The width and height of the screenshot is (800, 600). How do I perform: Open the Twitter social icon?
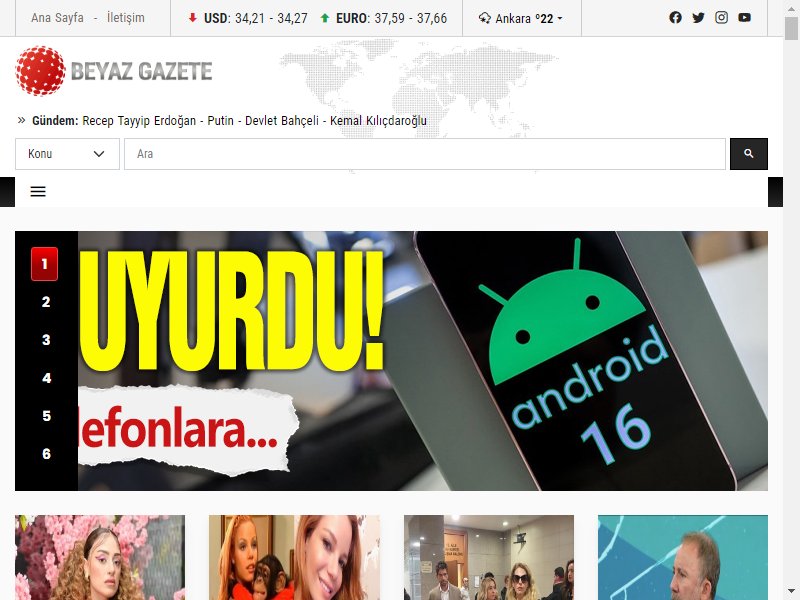[698, 18]
